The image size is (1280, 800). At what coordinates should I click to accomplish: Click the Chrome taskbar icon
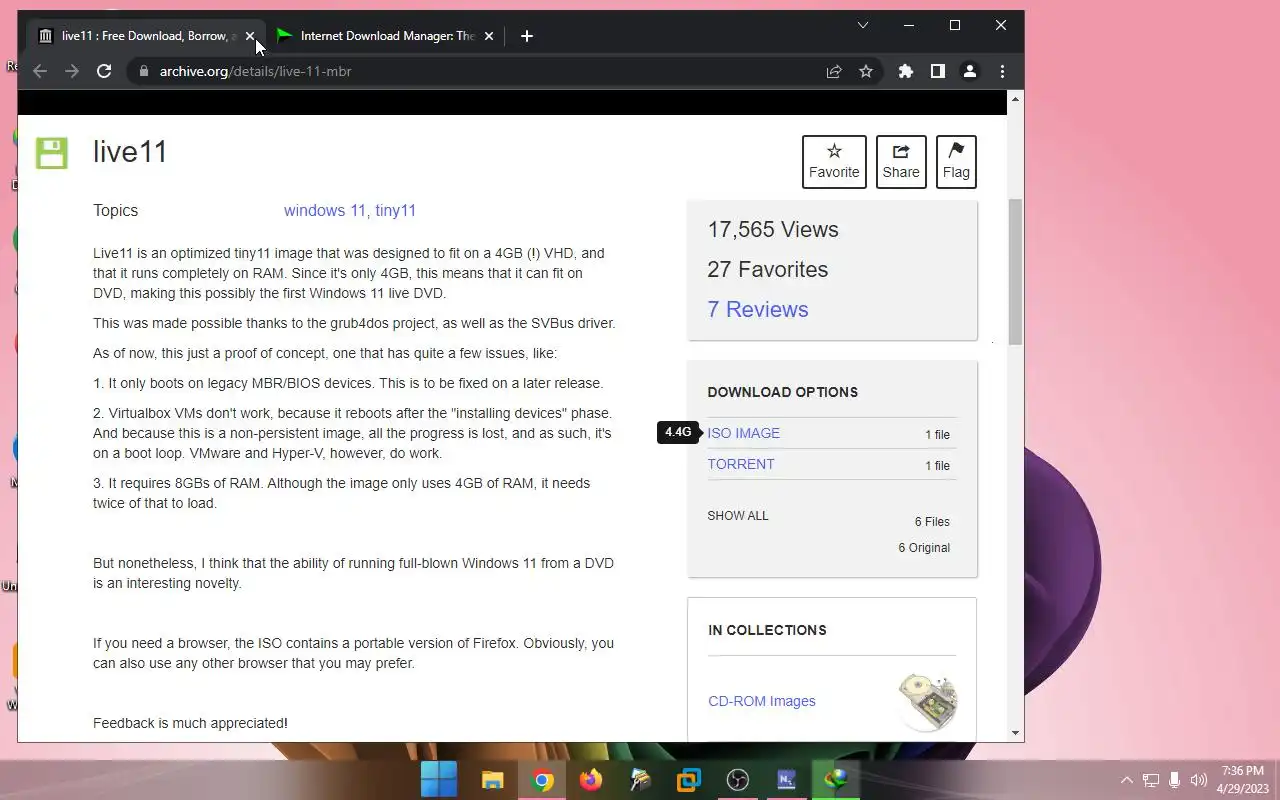click(542, 779)
